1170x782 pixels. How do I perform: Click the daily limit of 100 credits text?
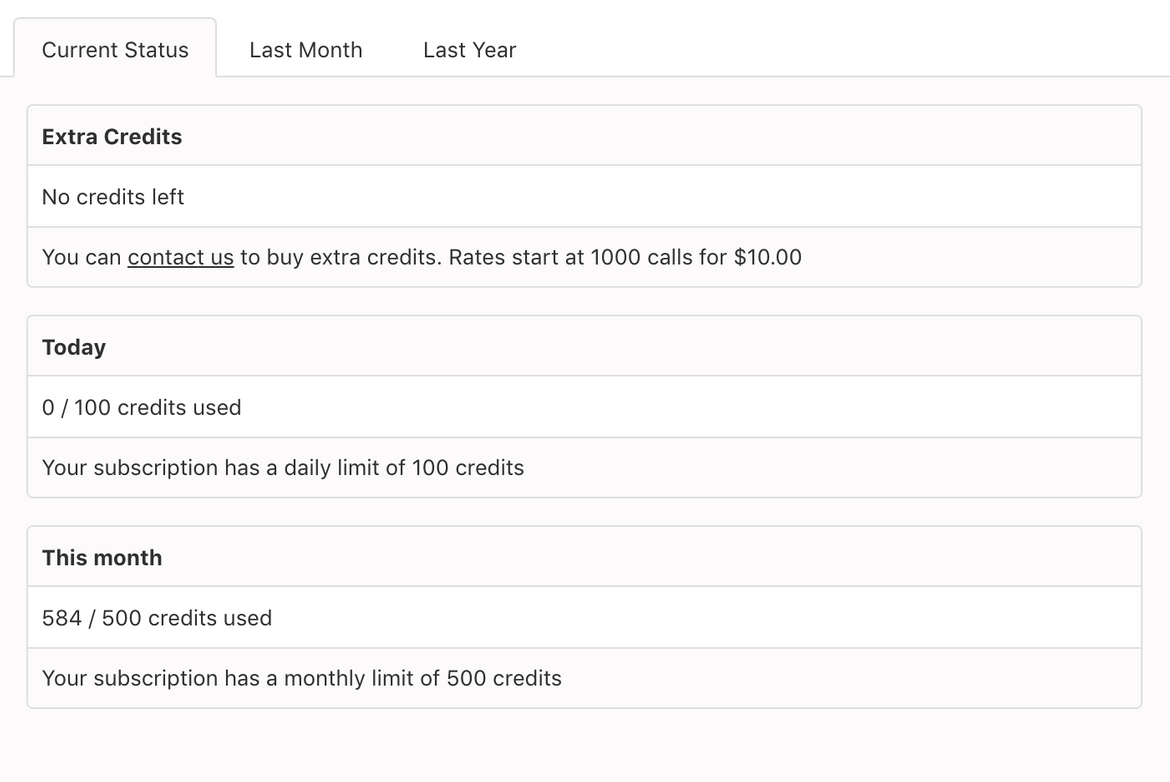(x=404, y=468)
